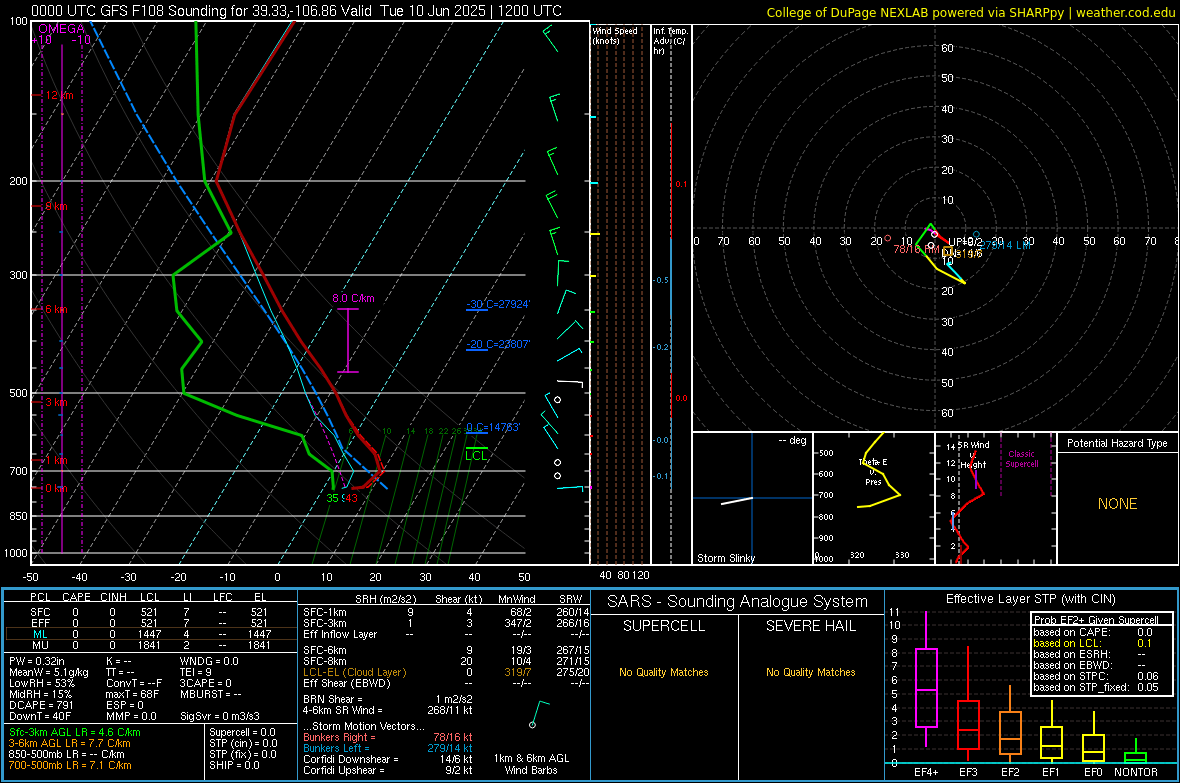The height and width of the screenshot is (783, 1180).
Task: Click the Inf. Temp. Adv. panel header
Action: point(670,41)
